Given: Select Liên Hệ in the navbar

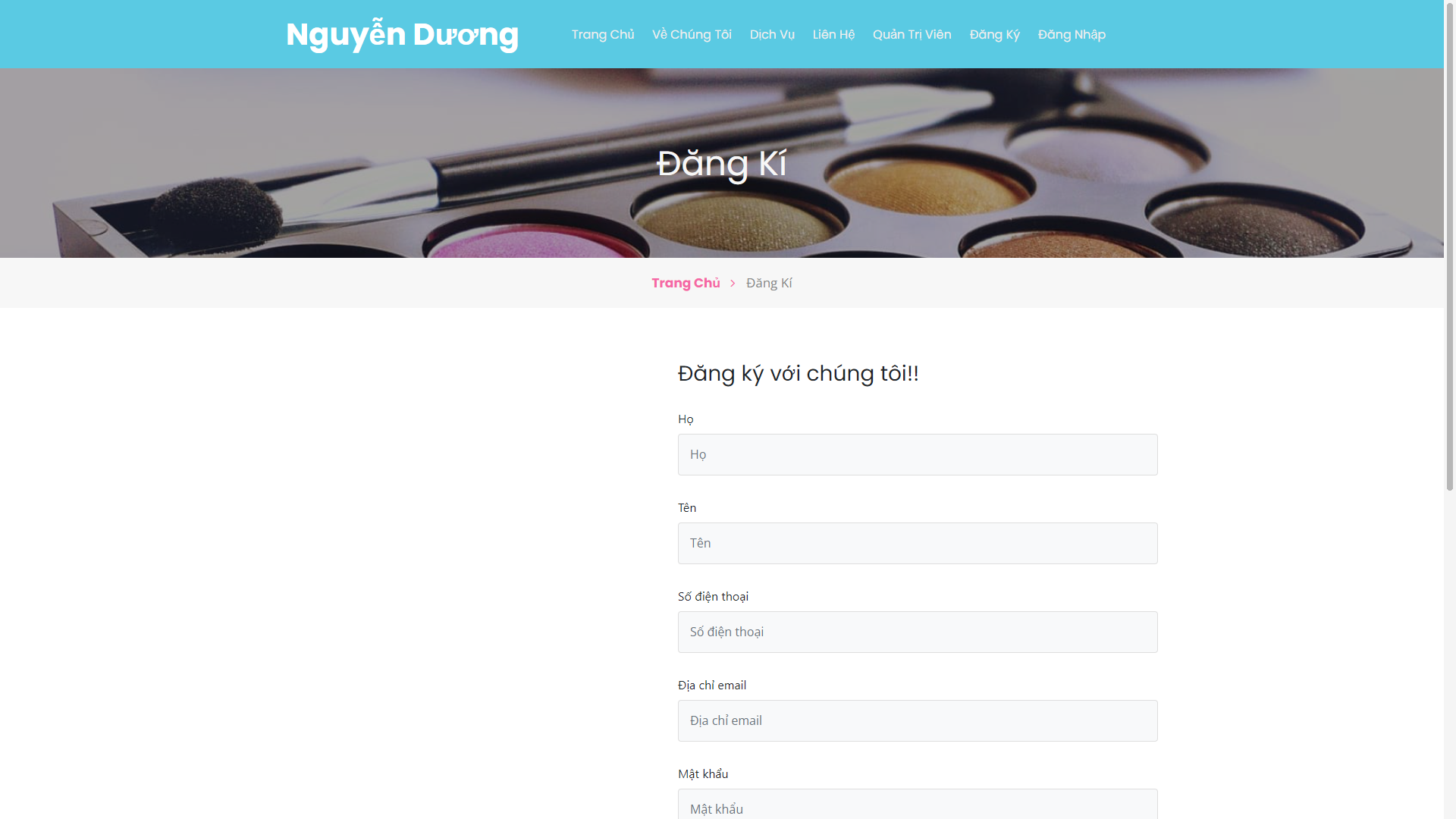Looking at the screenshot, I should pos(833,35).
